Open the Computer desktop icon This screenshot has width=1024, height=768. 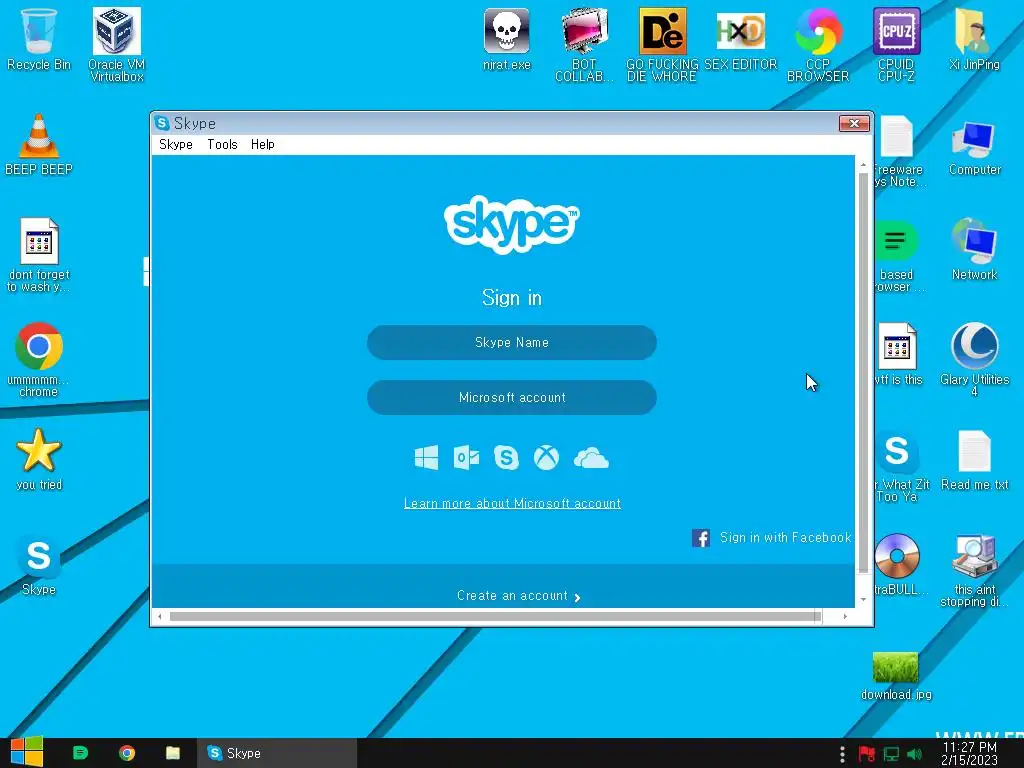(x=974, y=147)
